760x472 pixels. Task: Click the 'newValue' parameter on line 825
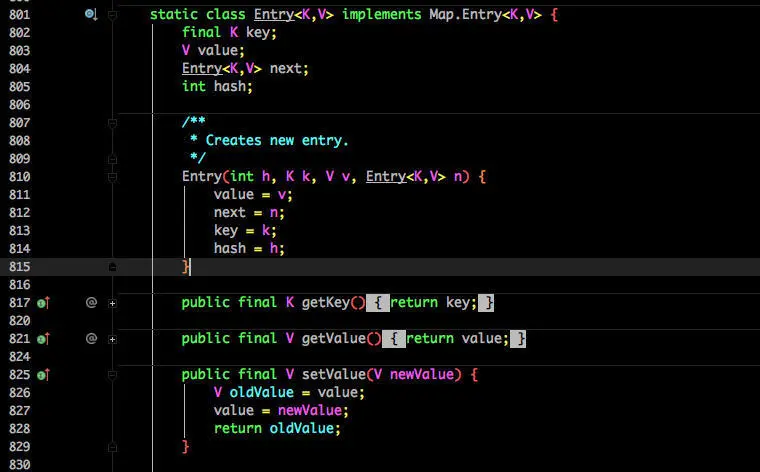[422, 375]
